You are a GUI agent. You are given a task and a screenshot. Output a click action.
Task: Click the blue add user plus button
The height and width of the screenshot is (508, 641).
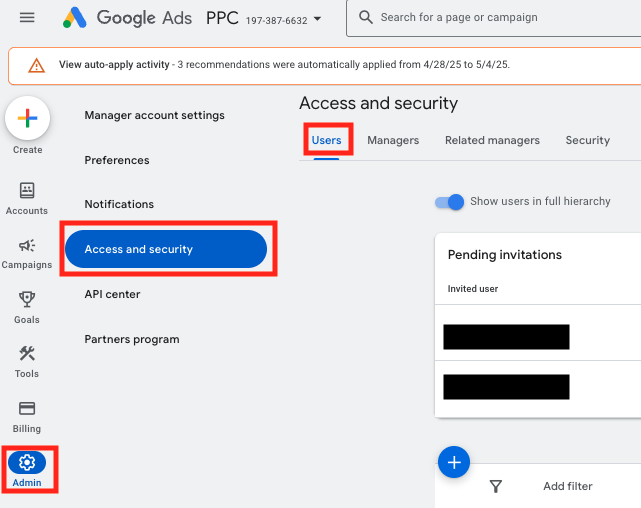pyautogui.click(x=454, y=462)
